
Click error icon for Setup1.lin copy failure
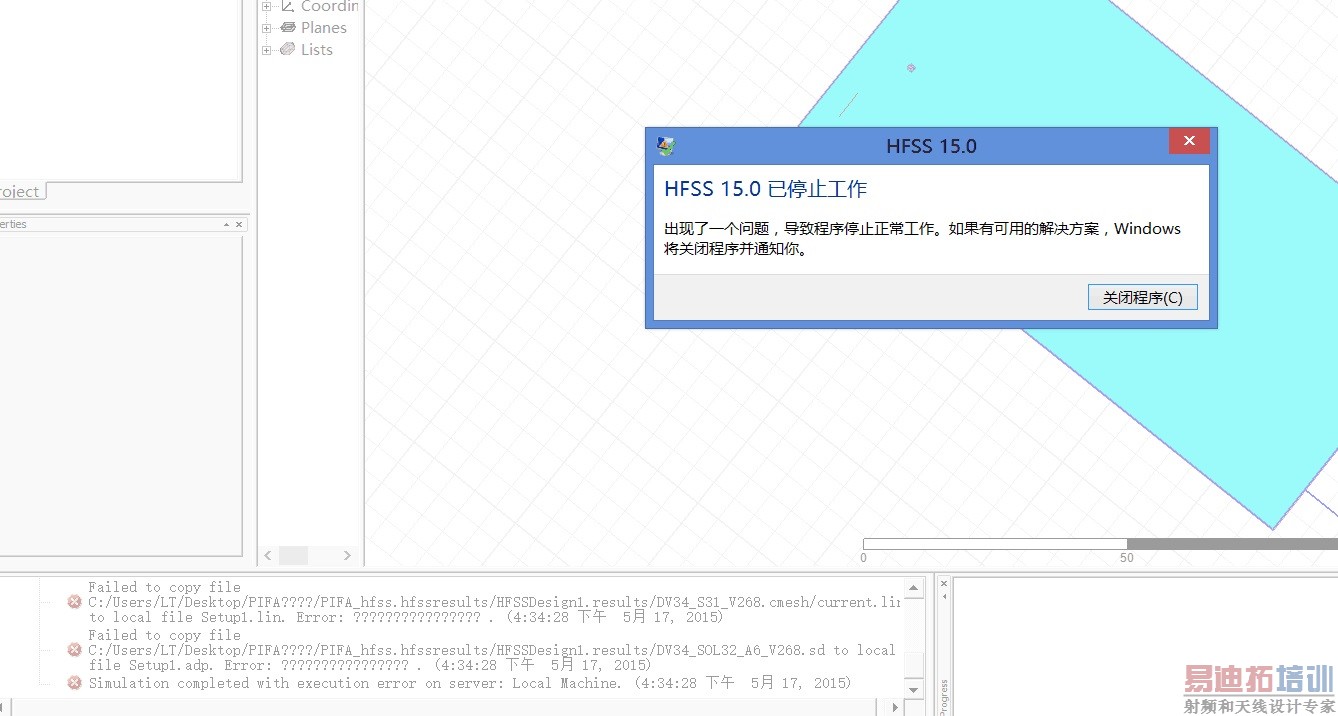pos(74,602)
